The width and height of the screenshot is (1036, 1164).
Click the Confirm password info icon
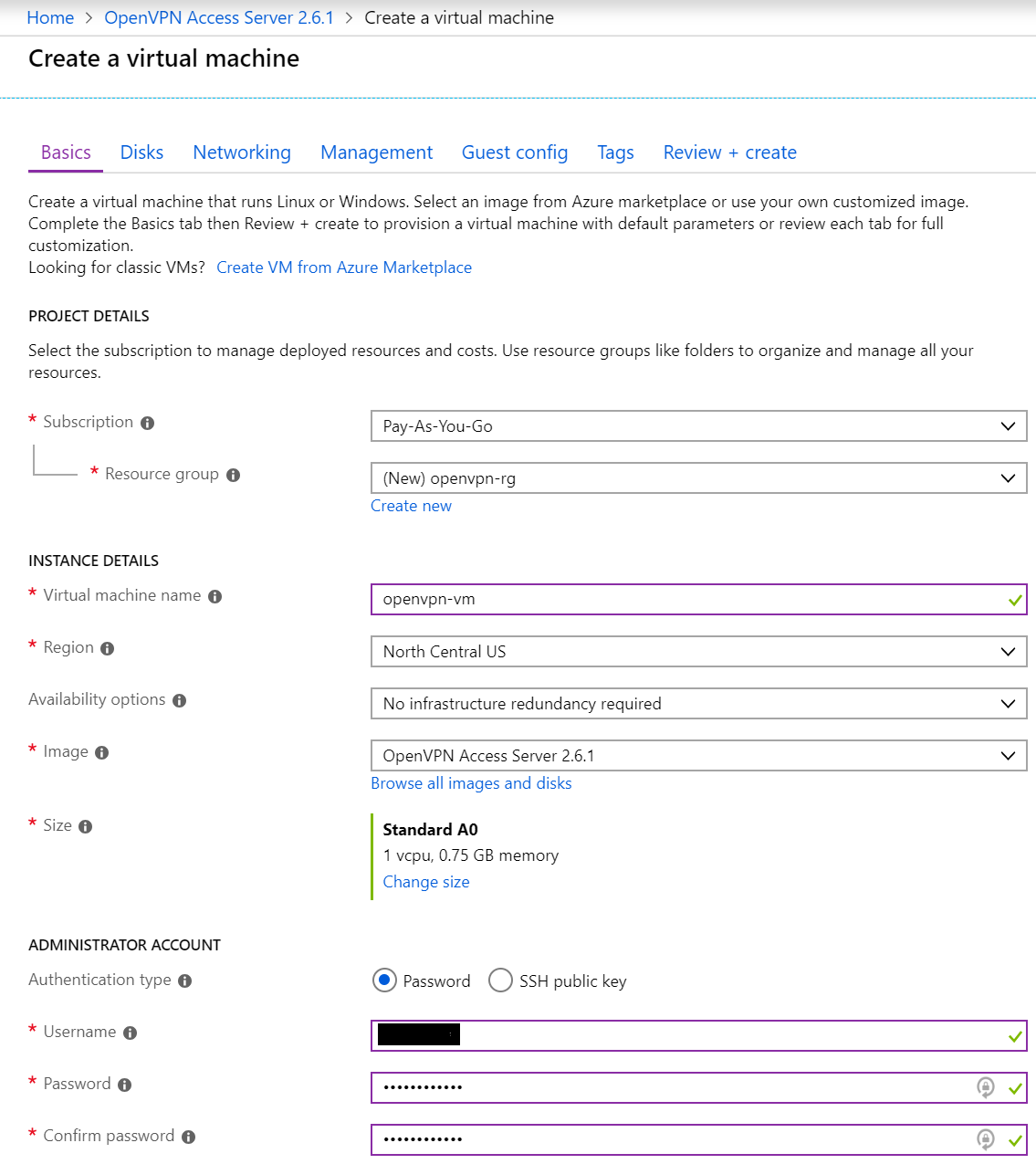[x=189, y=1137]
